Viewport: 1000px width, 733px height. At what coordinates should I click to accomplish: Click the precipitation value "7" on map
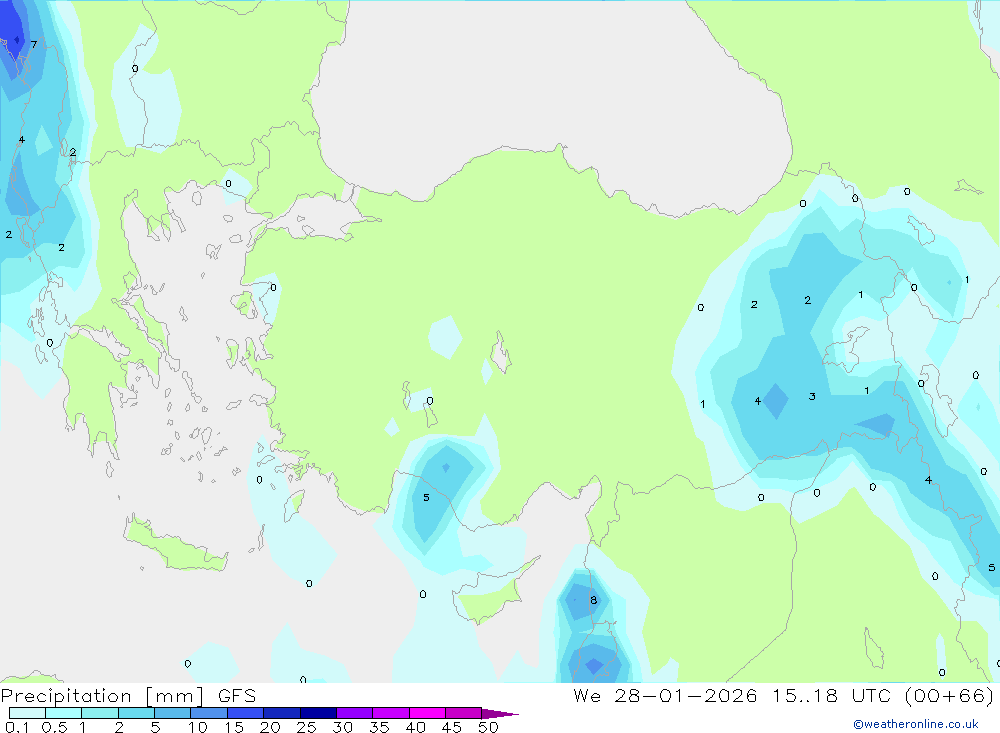(x=34, y=45)
